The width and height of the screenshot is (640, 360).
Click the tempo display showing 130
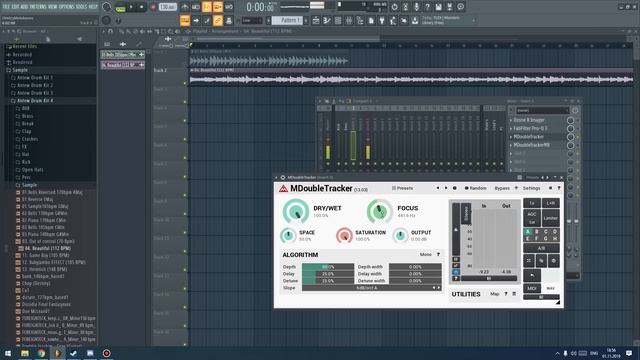pos(167,7)
